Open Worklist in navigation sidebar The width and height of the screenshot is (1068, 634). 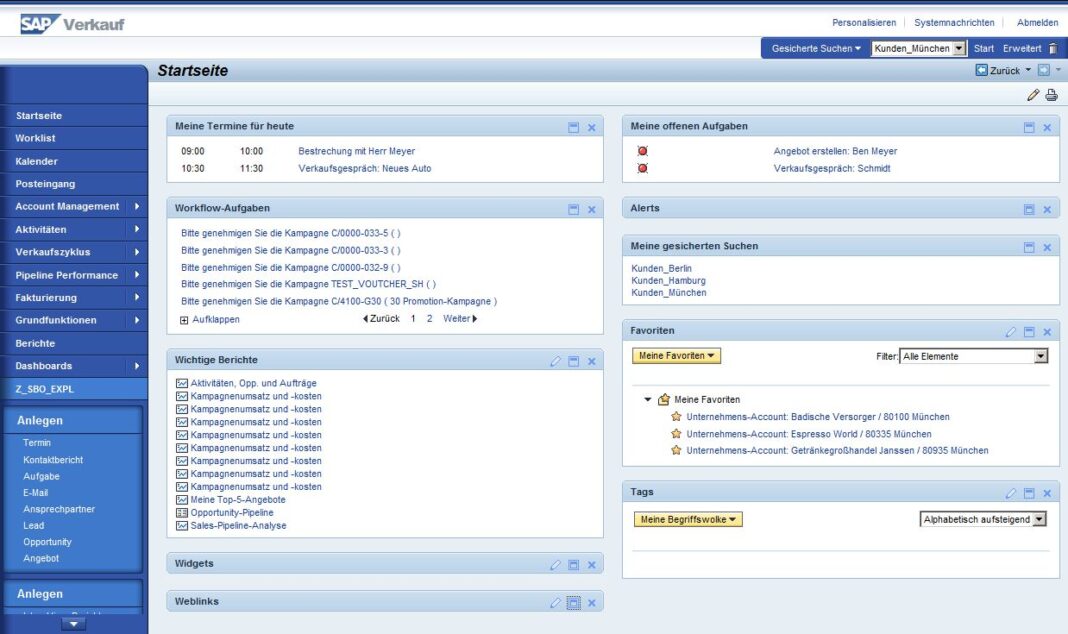35,138
